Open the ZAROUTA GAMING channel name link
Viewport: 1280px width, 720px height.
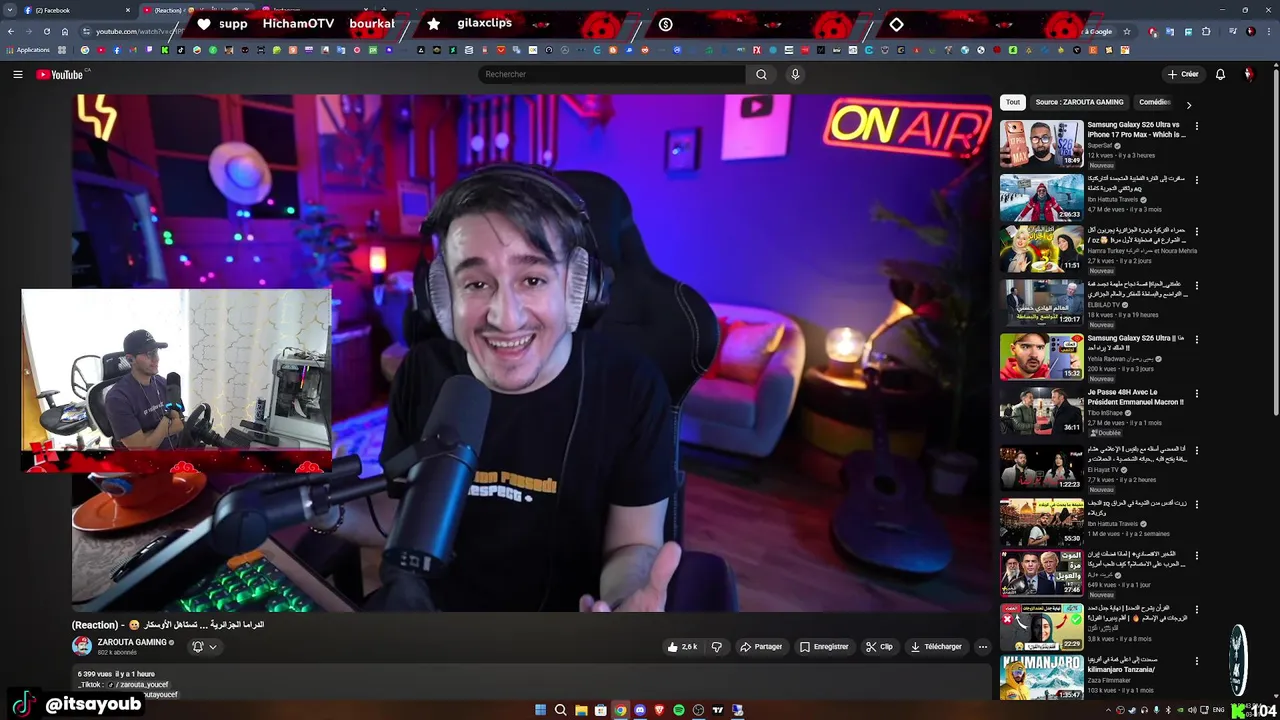[132, 642]
